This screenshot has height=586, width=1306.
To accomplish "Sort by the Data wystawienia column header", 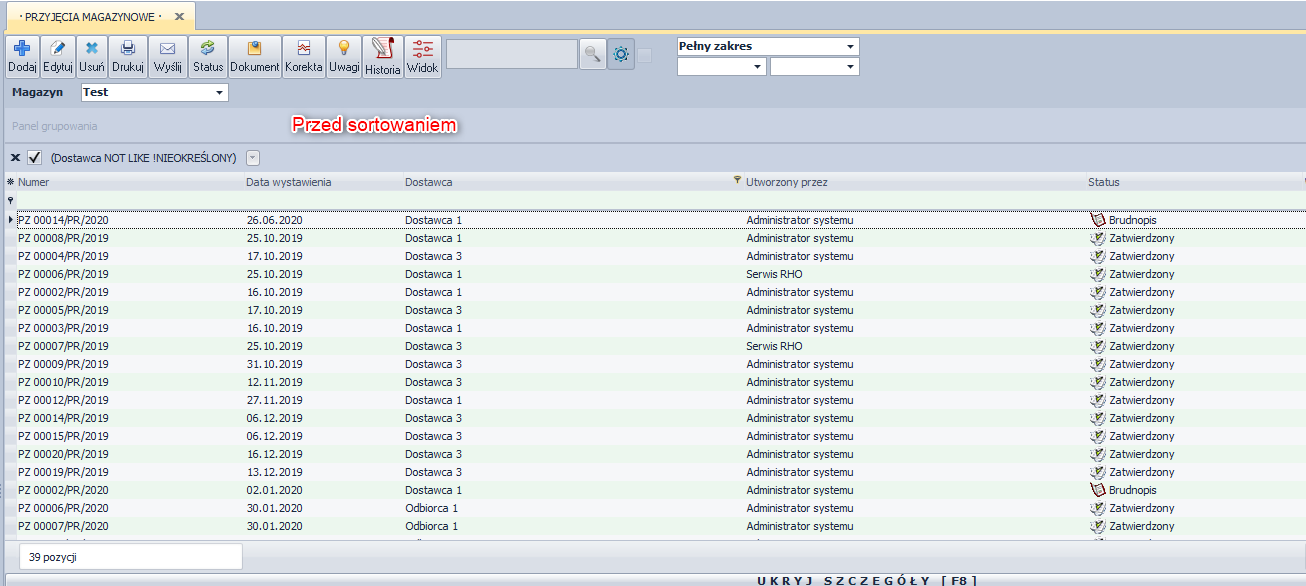I will point(288,182).
